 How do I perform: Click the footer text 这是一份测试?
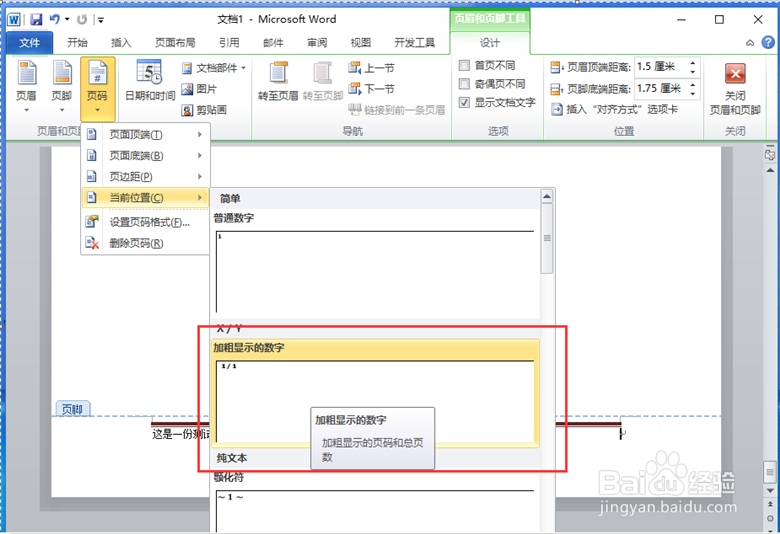(x=181, y=434)
